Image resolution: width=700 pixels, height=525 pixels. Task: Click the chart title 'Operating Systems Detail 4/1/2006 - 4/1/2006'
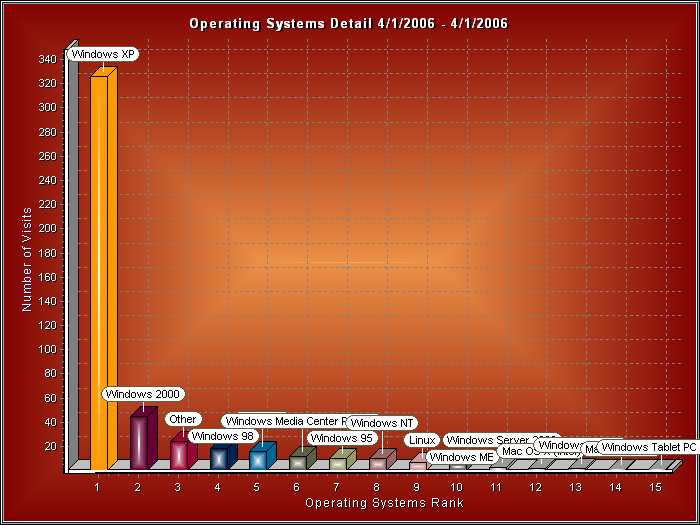349,24
